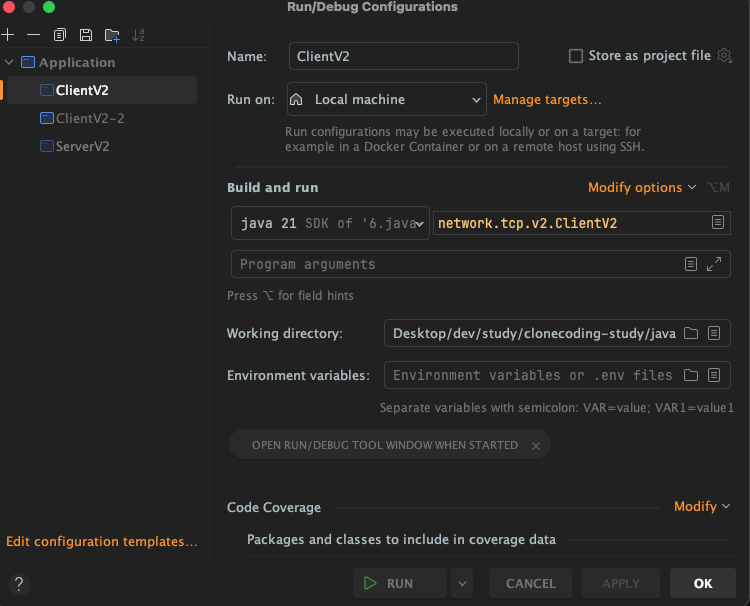The image size is (750, 606).
Task: Insert macros in Program arguments field
Action: tap(690, 264)
